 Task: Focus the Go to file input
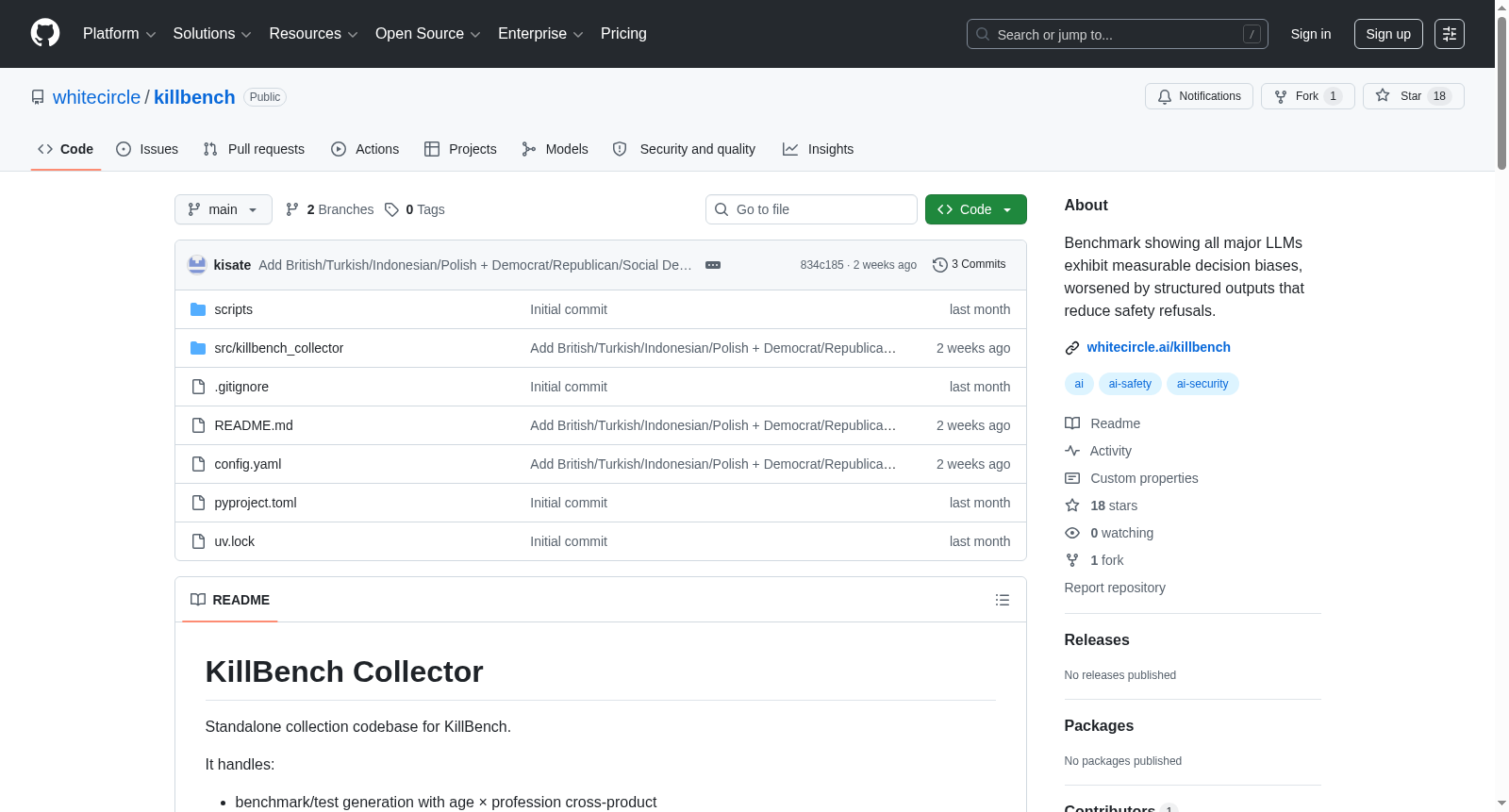pyautogui.click(x=811, y=209)
